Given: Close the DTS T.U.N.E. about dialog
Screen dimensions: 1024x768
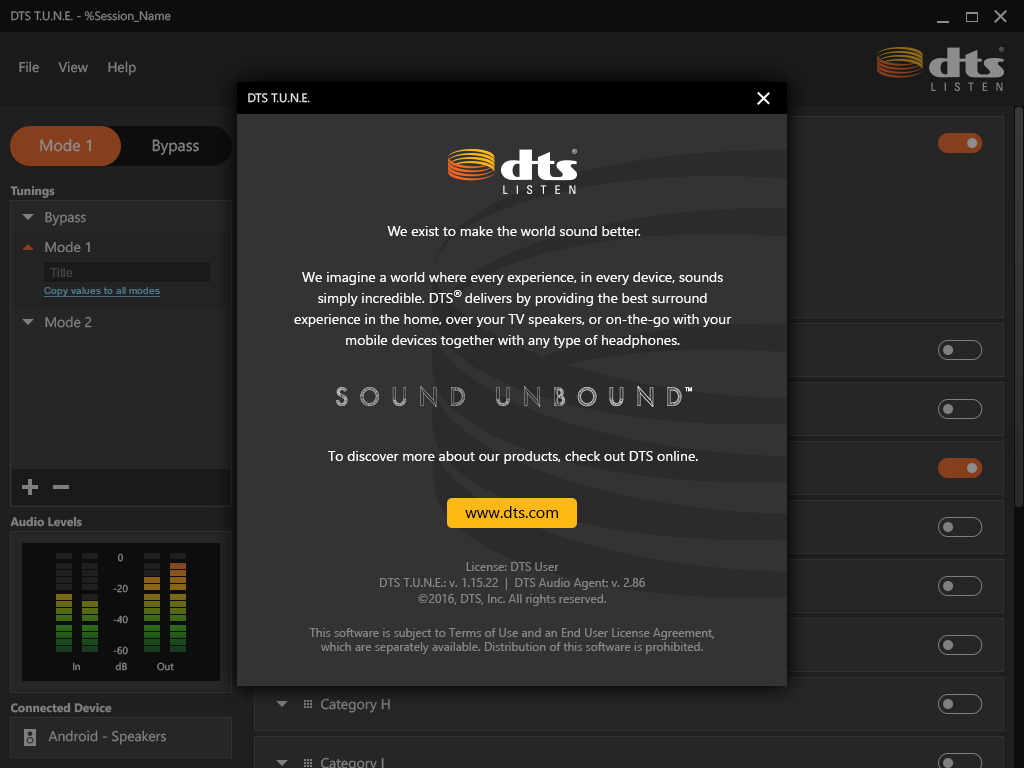Looking at the screenshot, I should click(763, 98).
